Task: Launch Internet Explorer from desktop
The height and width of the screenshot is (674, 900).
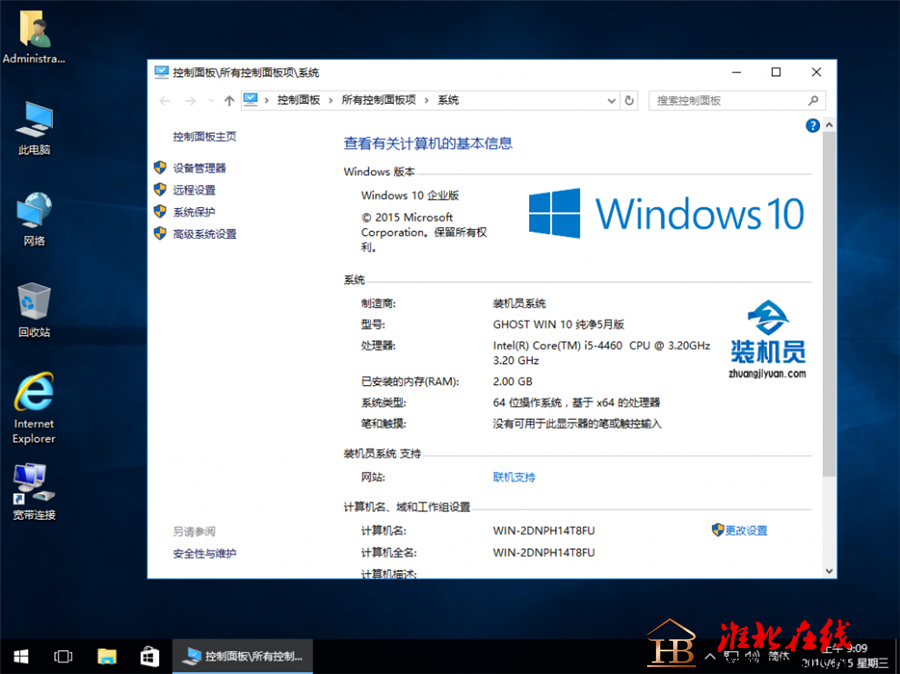Action: [x=34, y=408]
